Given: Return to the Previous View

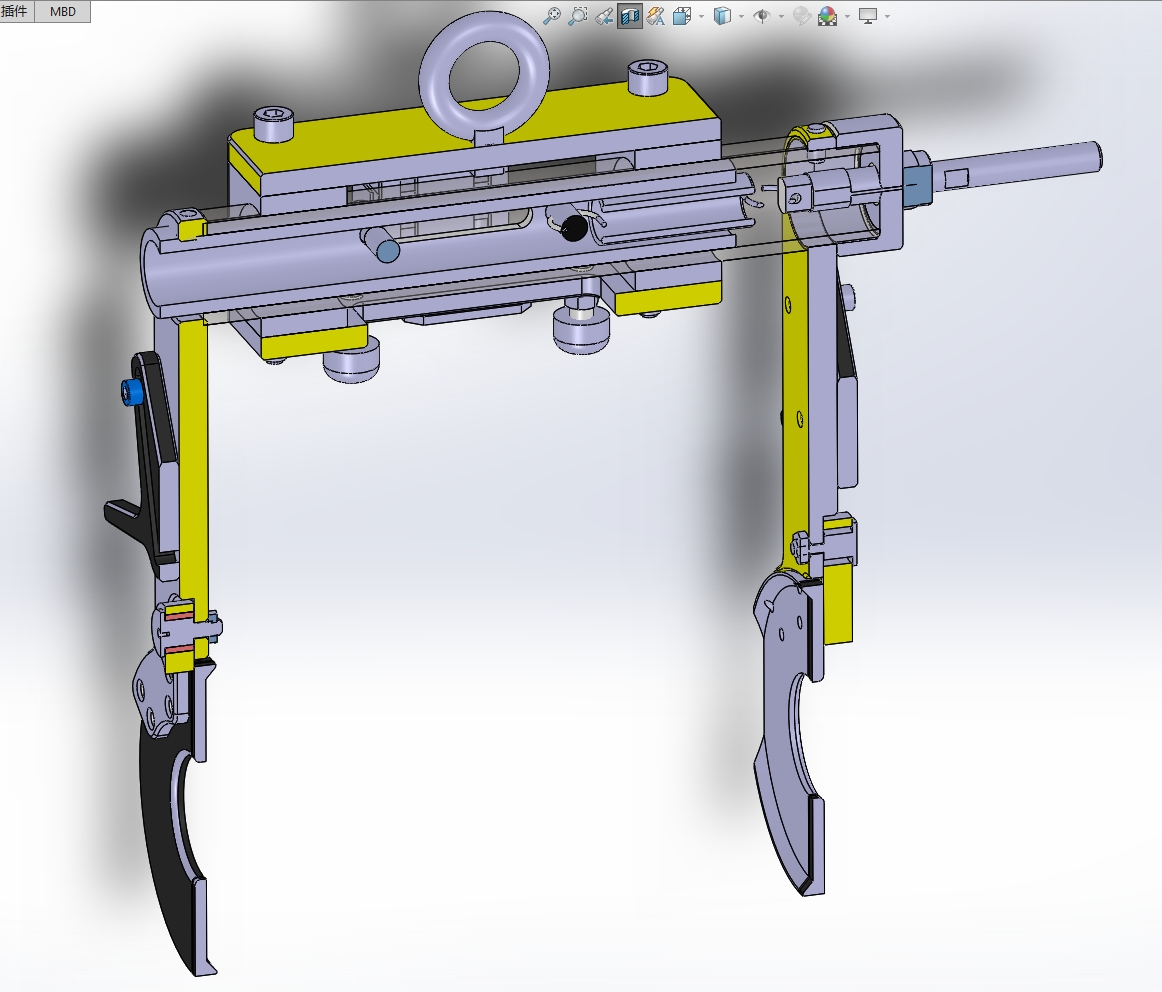Looking at the screenshot, I should point(604,16).
